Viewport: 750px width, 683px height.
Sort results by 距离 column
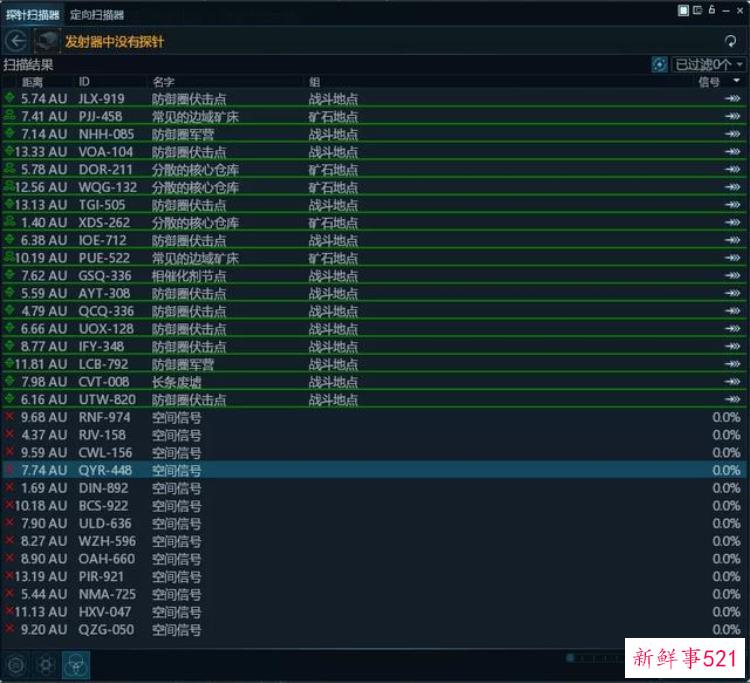(x=32, y=81)
